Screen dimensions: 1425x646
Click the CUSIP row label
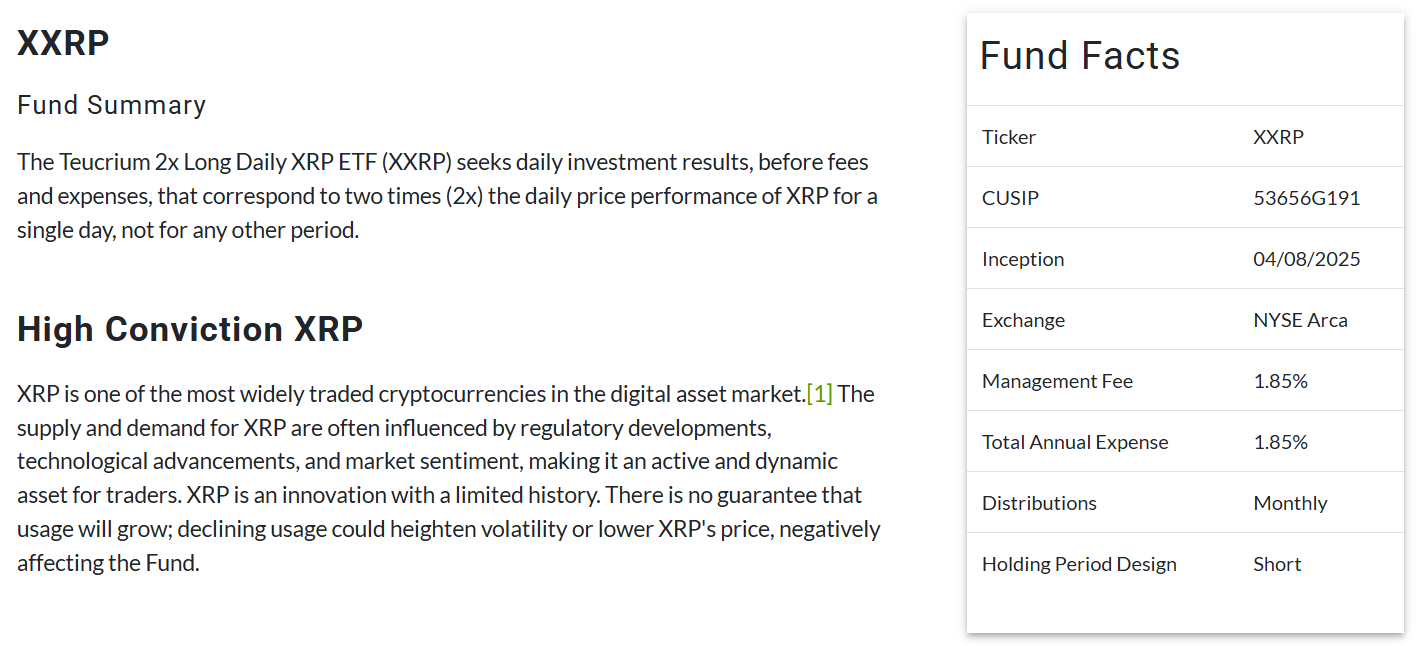tap(1010, 198)
